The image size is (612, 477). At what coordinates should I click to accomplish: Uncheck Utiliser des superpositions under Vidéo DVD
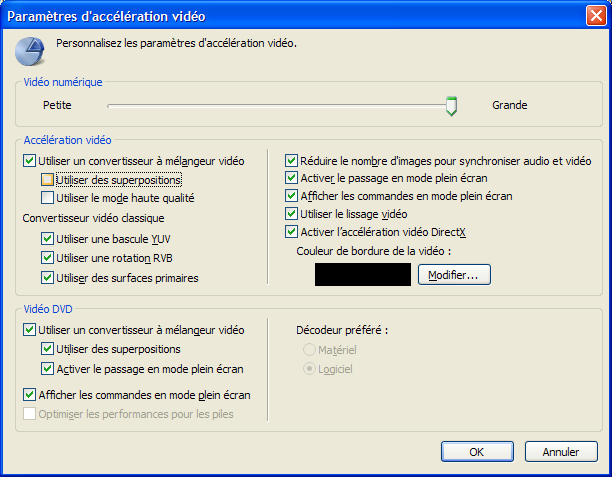[x=47, y=349]
